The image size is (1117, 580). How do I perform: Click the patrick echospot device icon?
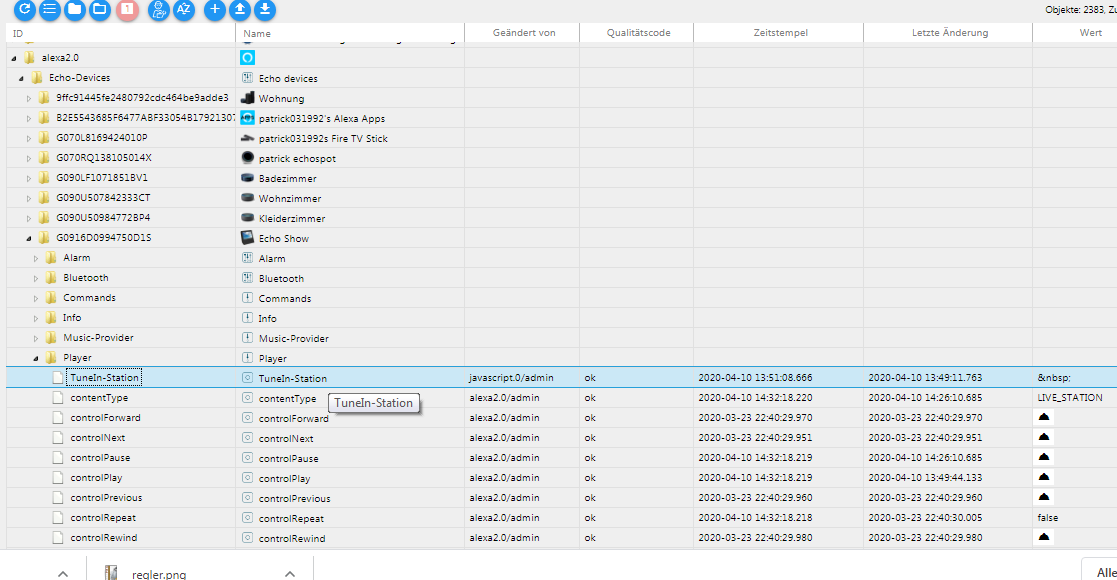pos(247,157)
